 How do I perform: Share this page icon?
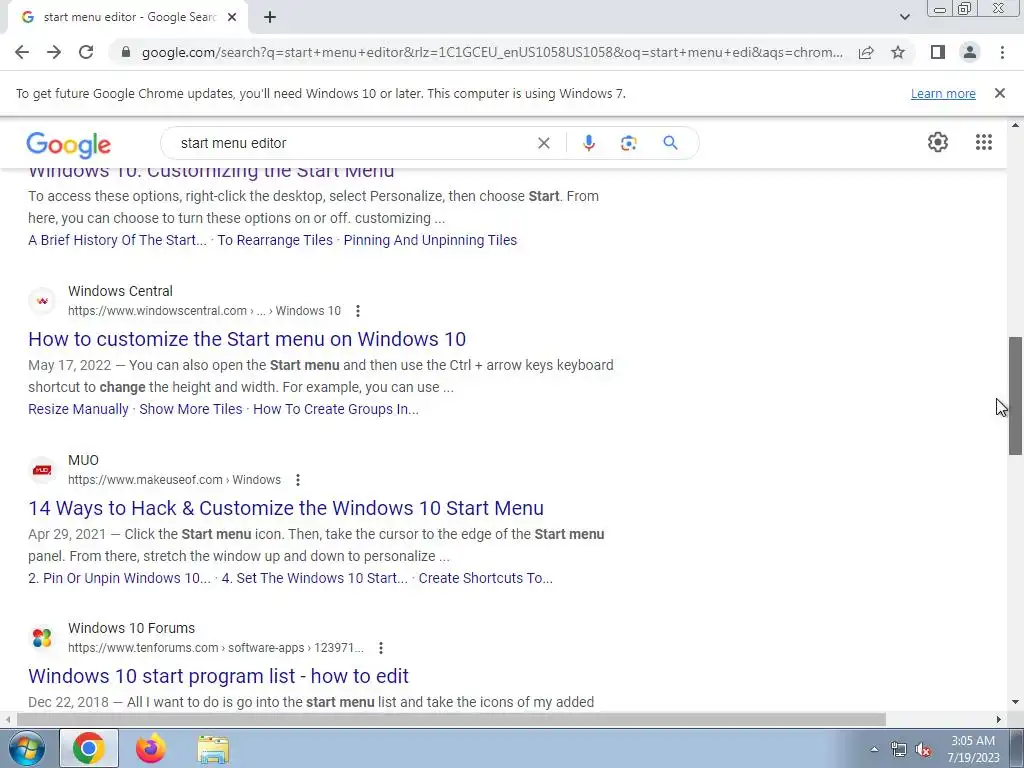click(x=866, y=52)
